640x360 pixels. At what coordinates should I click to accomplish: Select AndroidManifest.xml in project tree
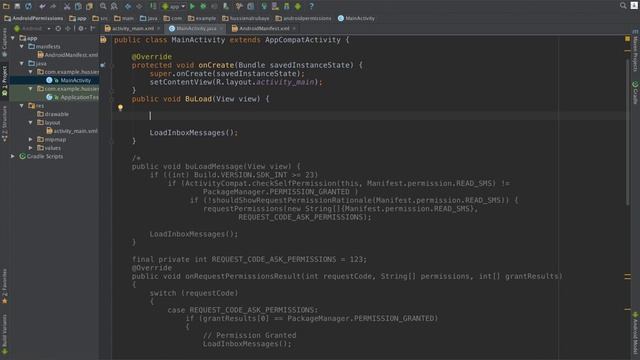tap(68, 55)
